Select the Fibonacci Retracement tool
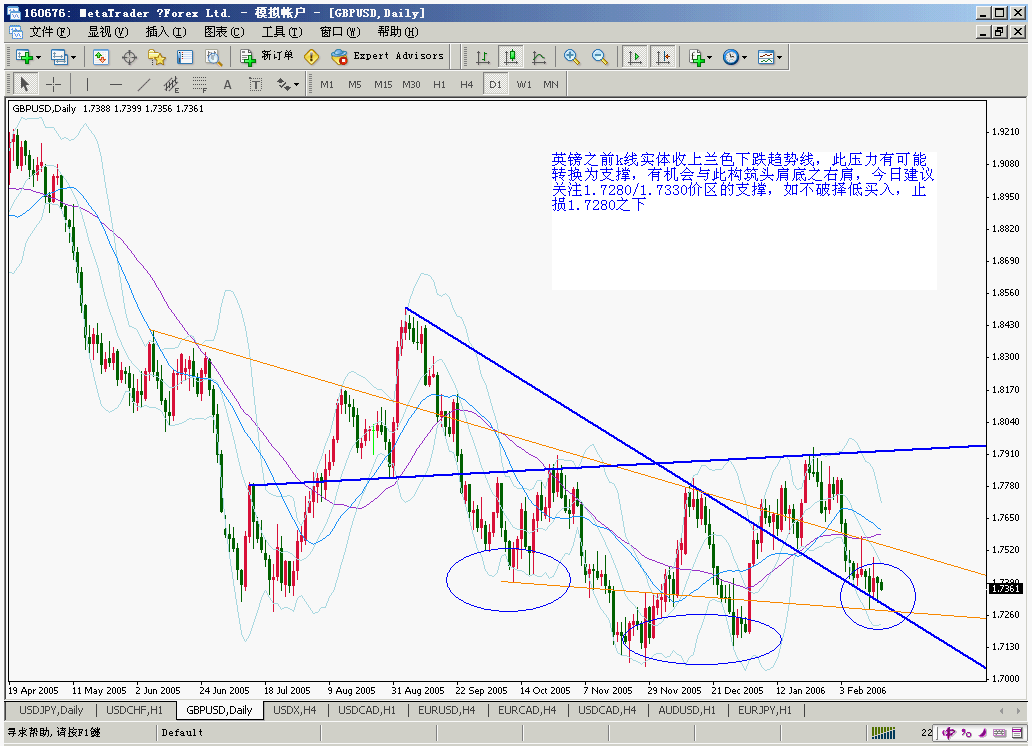The width and height of the screenshot is (1032, 746). [x=199, y=84]
